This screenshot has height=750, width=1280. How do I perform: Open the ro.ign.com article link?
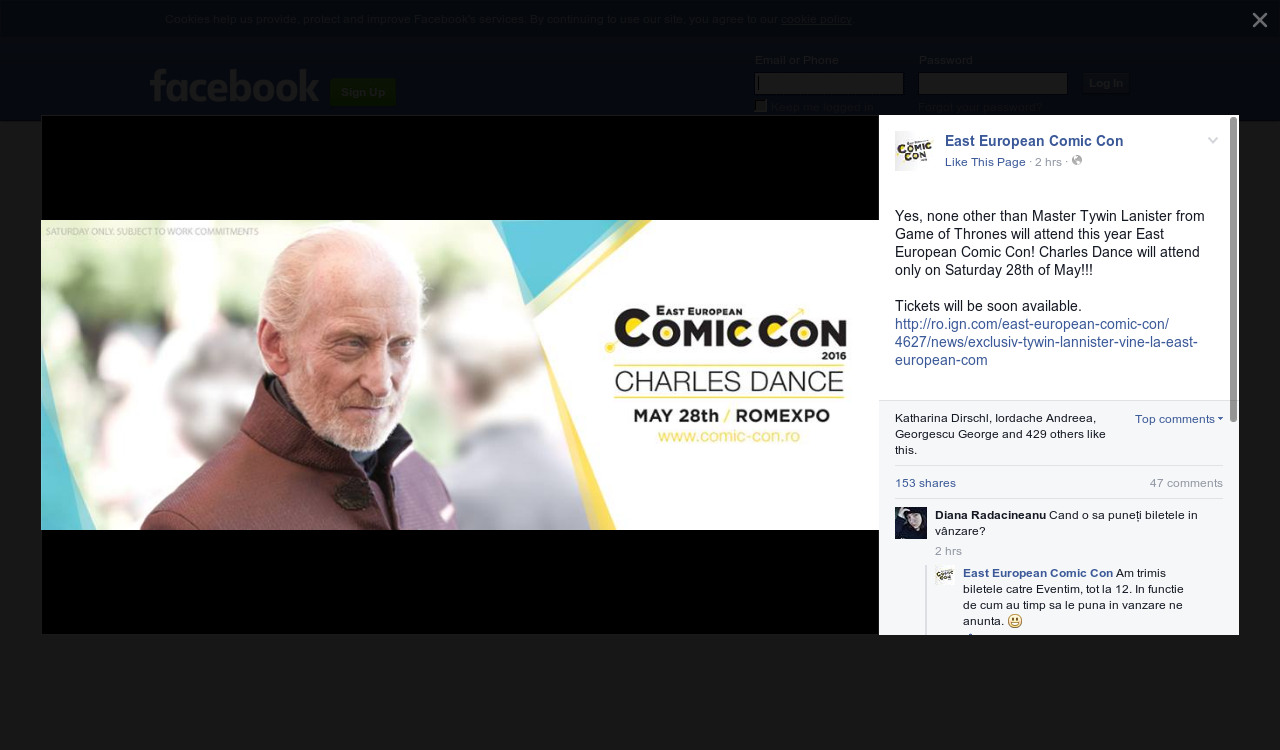pyautogui.click(x=1046, y=342)
